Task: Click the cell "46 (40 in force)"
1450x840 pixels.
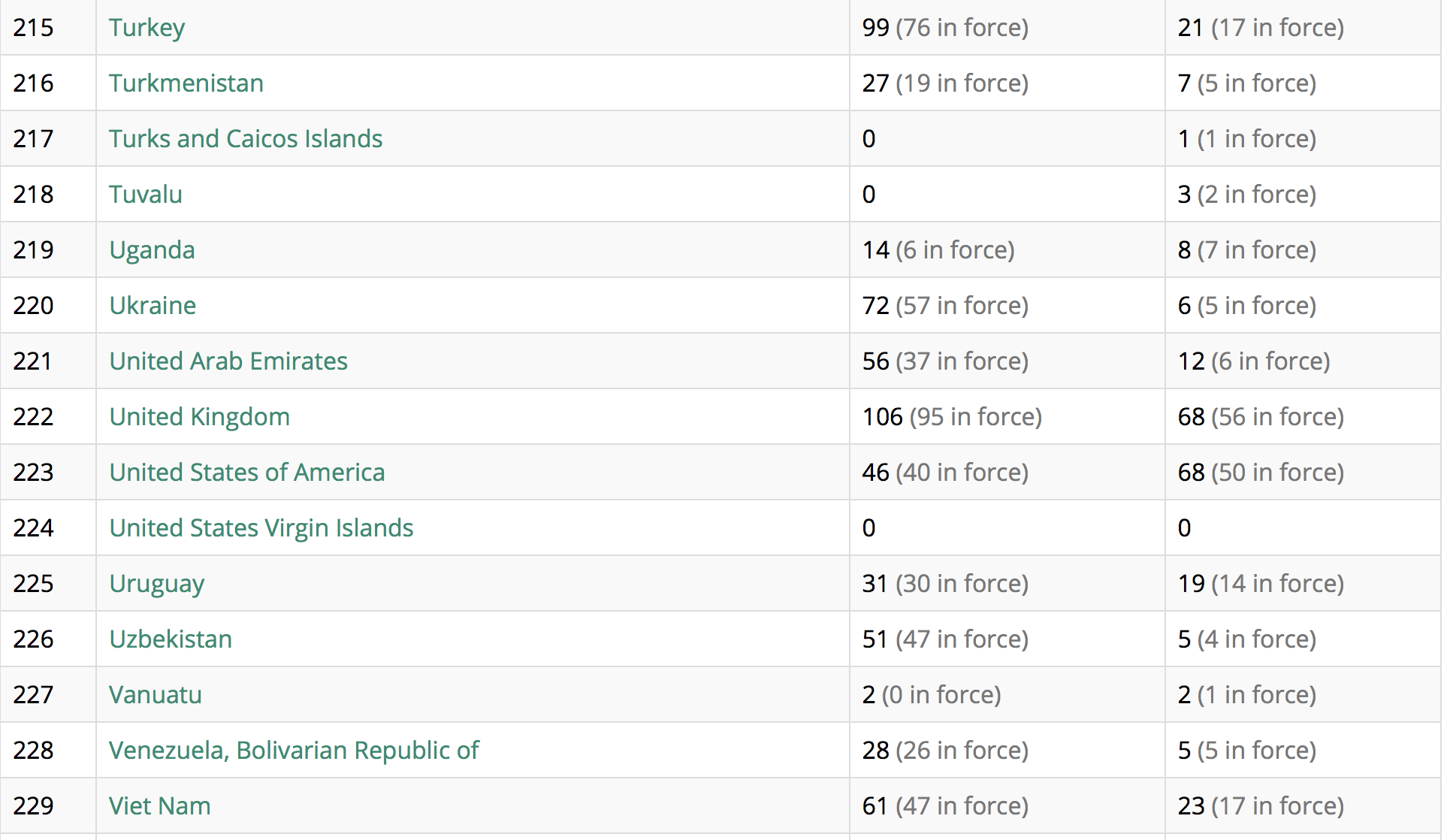Action: tap(1007, 473)
